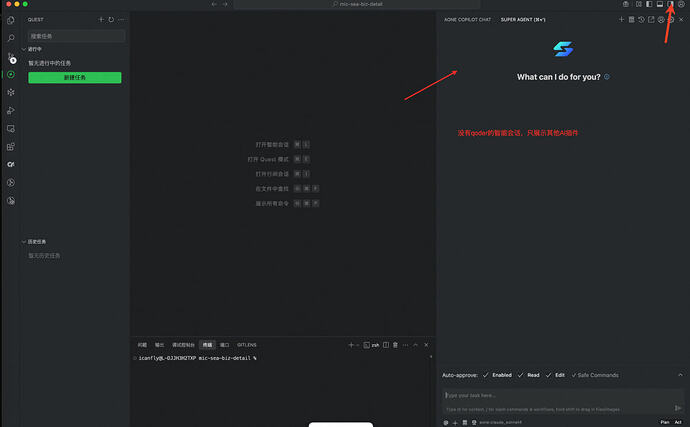Open the Extensions view in activity bar
This screenshot has height=427, width=690.
click(x=11, y=147)
